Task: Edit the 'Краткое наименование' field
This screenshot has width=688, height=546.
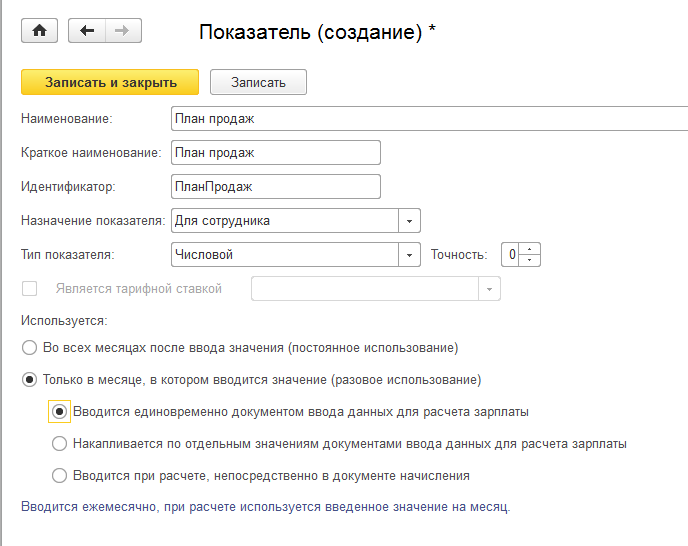Action: pos(276,153)
